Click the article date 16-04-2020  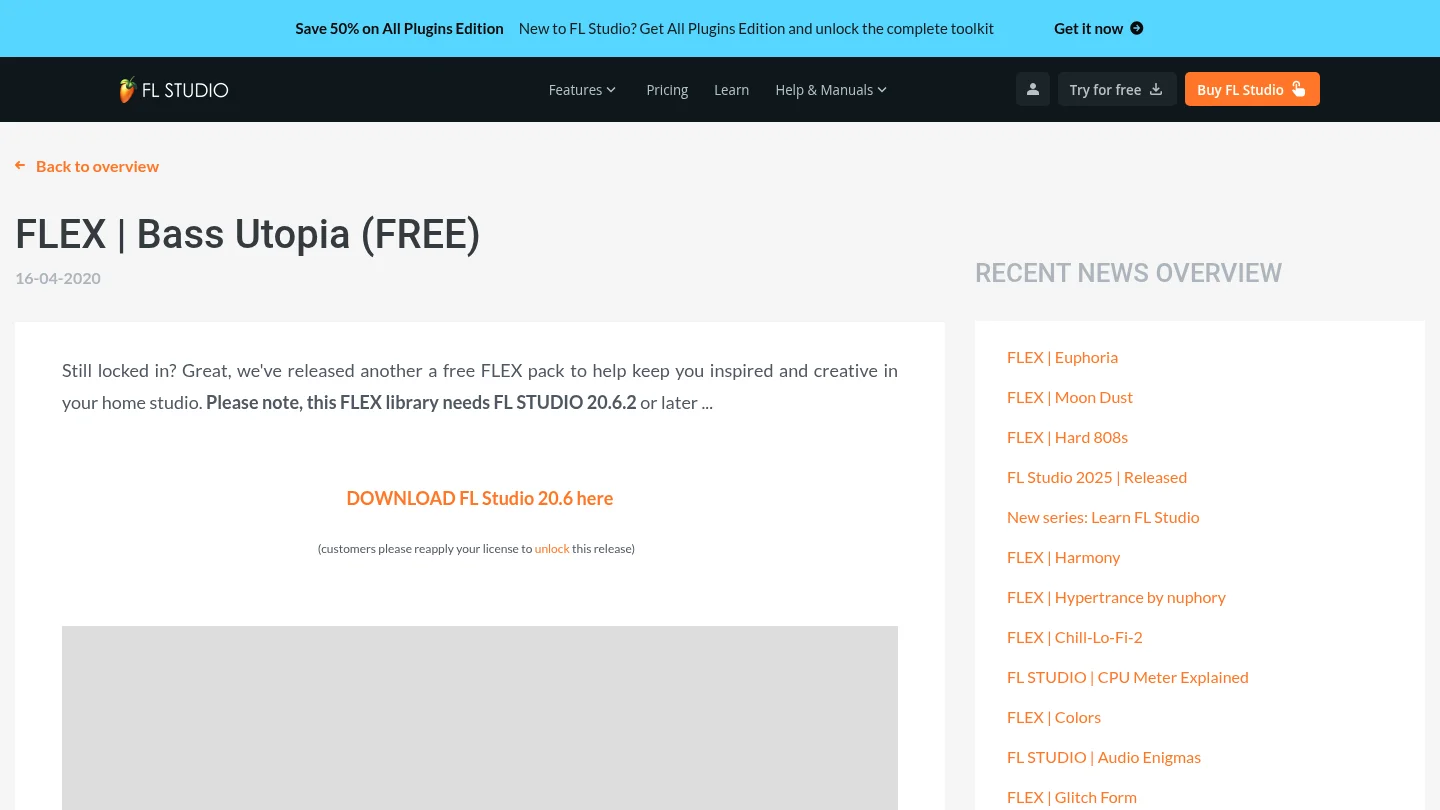tap(58, 278)
